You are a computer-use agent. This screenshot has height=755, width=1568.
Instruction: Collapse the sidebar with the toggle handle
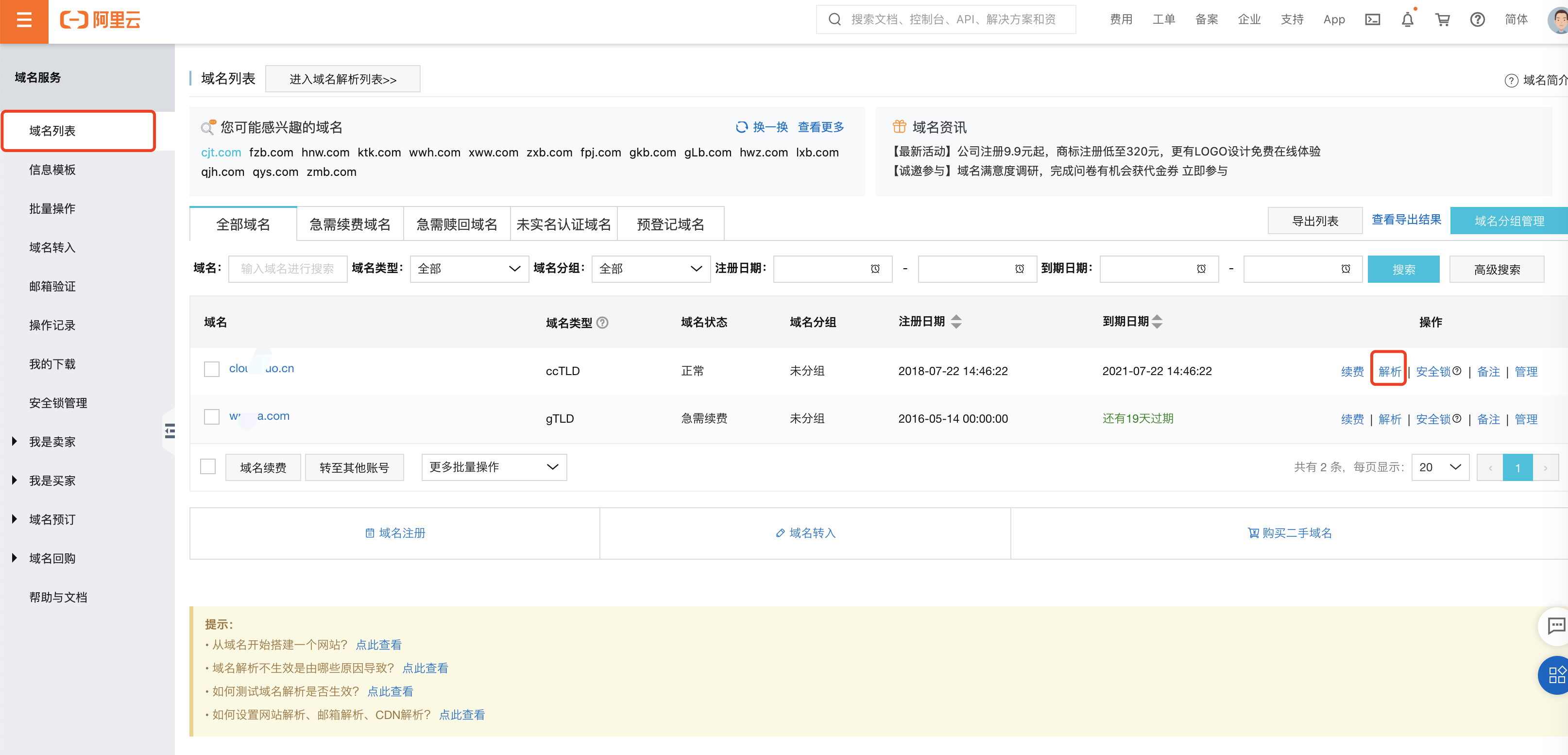click(x=170, y=431)
